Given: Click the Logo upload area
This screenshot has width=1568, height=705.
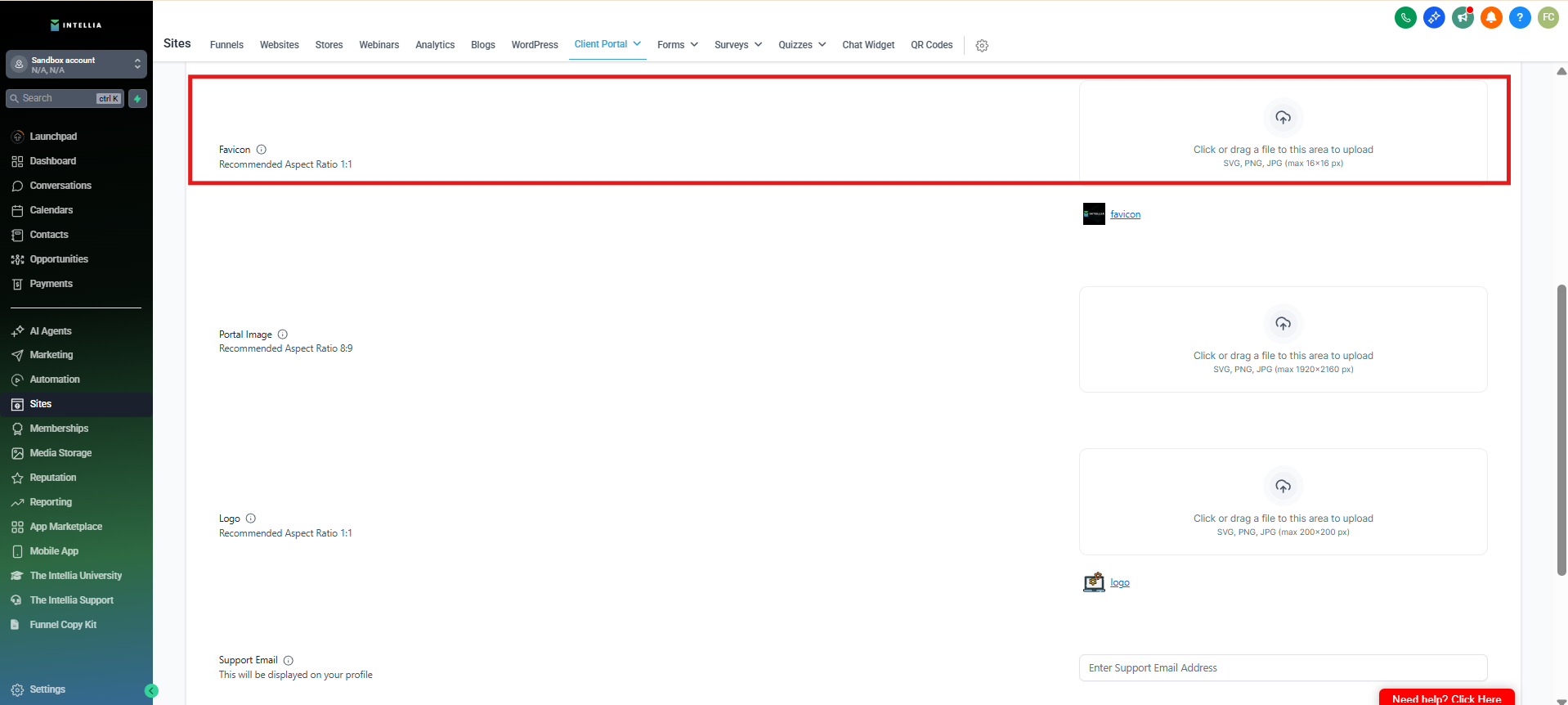Looking at the screenshot, I should [1283, 502].
